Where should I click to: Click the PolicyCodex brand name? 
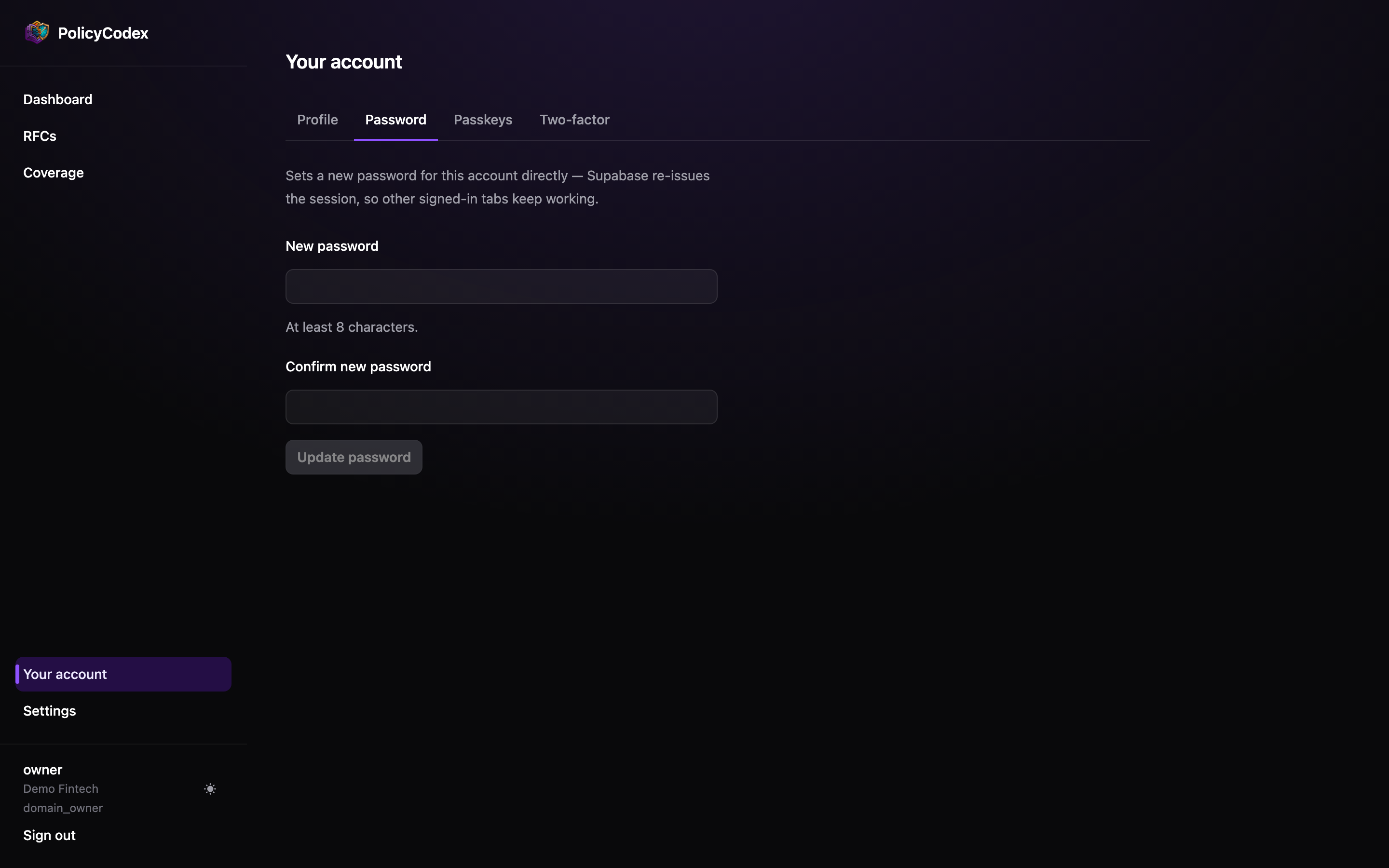tap(103, 33)
